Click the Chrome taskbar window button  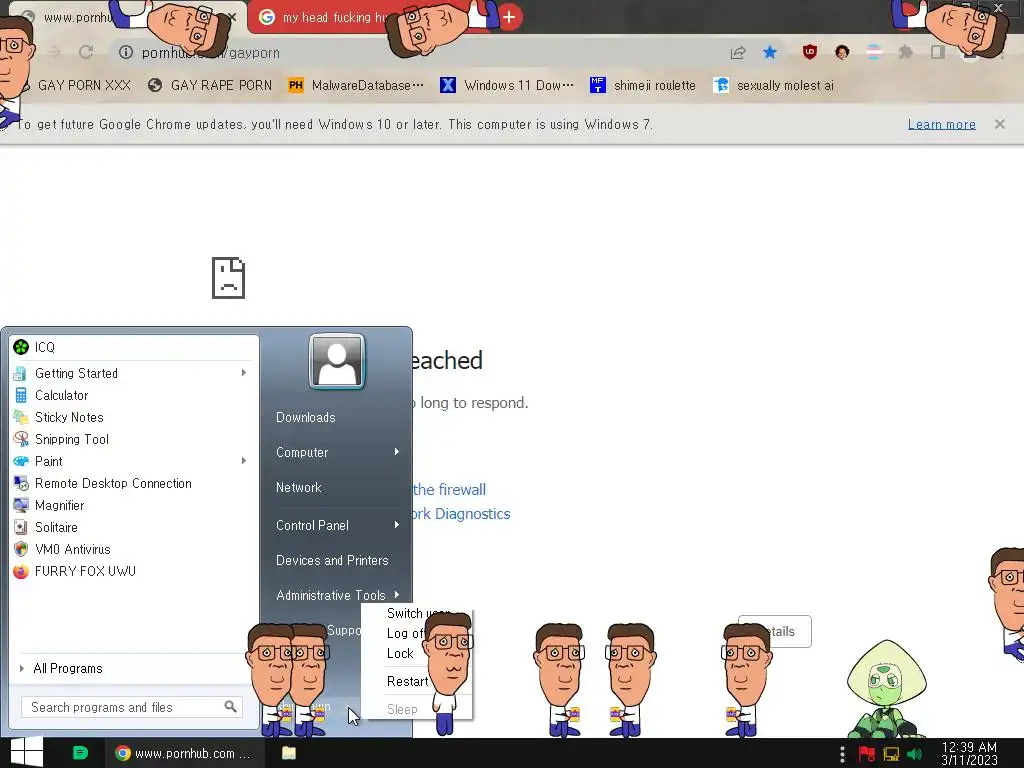click(184, 753)
